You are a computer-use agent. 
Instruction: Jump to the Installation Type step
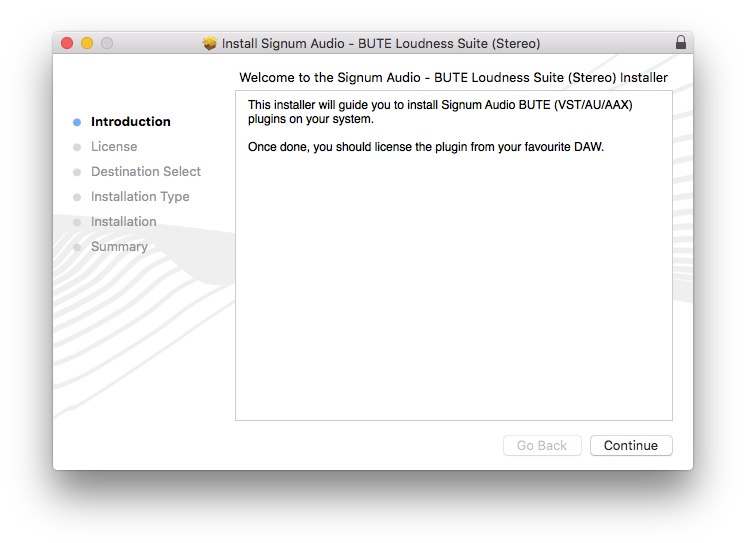click(x=140, y=197)
